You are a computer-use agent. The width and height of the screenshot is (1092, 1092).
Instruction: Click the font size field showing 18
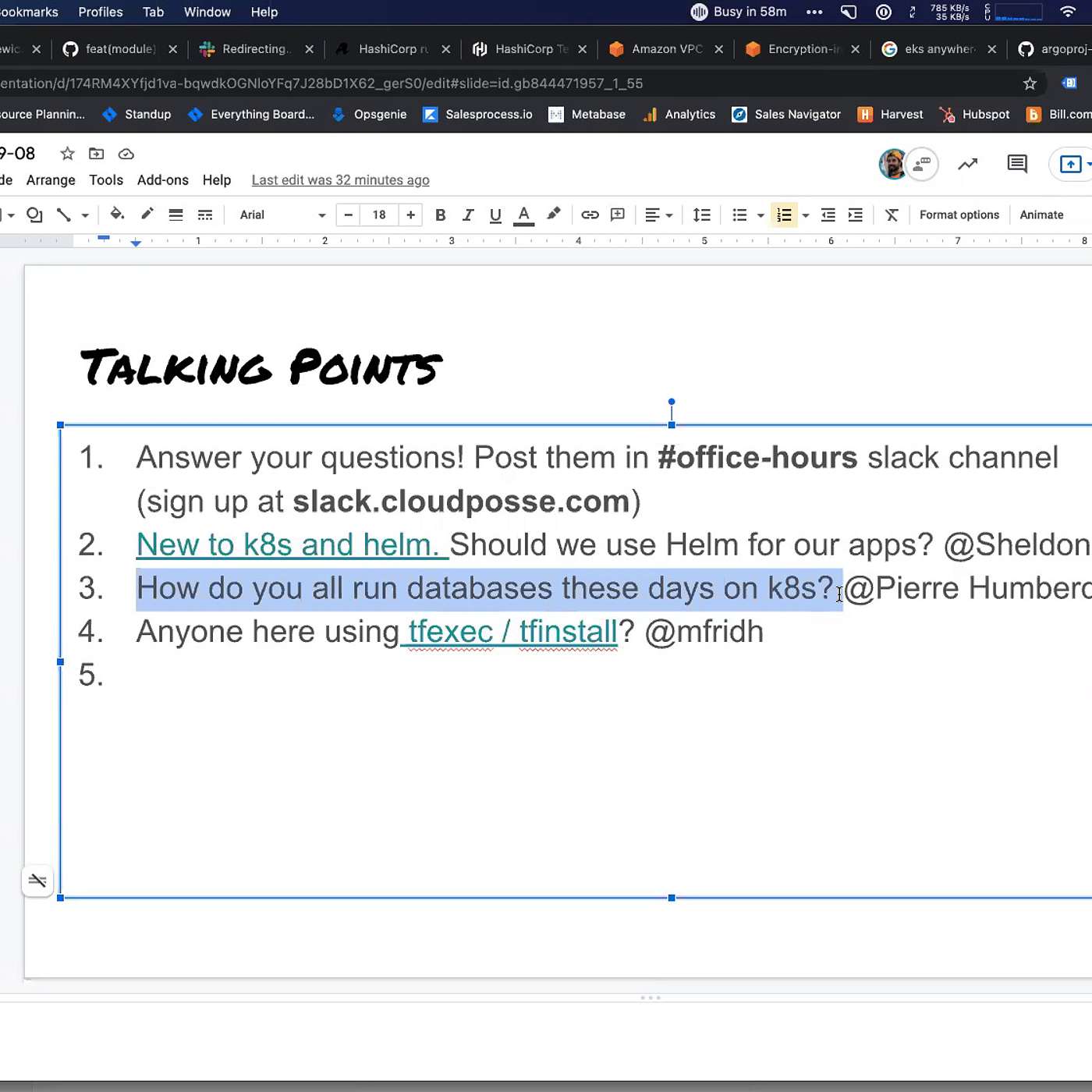pyautogui.click(x=379, y=215)
